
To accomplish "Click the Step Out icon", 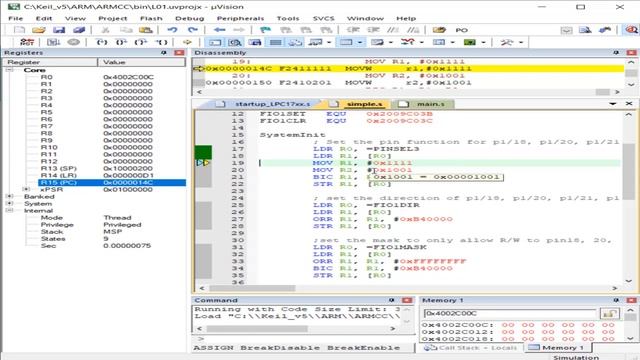I will [141, 42].
